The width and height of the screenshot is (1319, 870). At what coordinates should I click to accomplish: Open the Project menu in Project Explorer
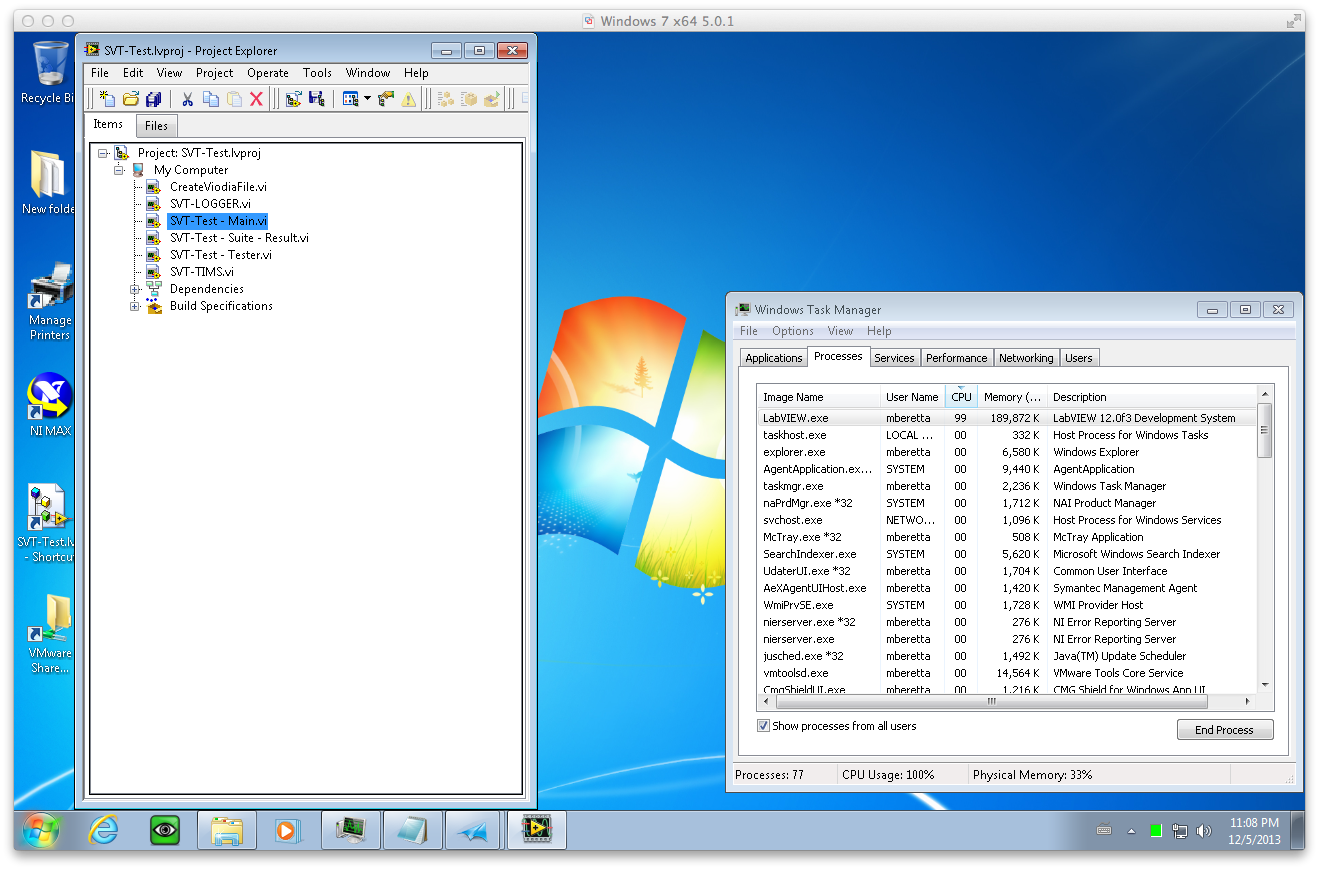click(214, 73)
